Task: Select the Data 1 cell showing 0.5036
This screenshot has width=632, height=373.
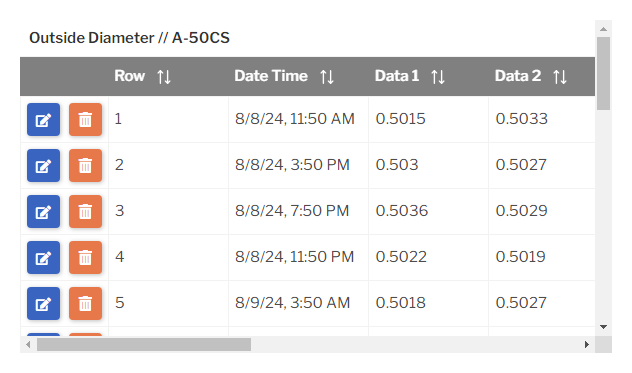Action: click(x=428, y=211)
